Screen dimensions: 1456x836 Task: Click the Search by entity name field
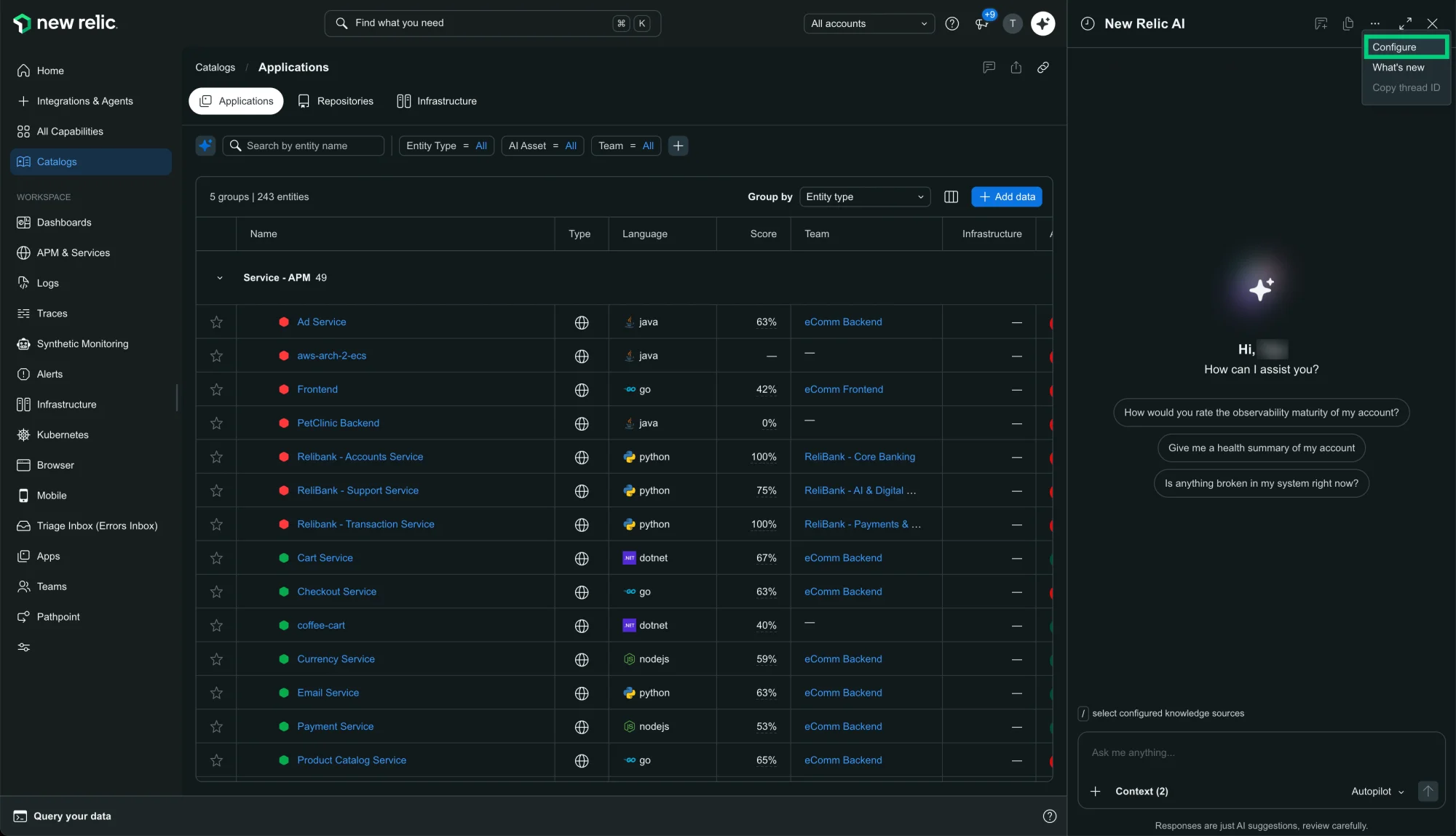(x=303, y=146)
